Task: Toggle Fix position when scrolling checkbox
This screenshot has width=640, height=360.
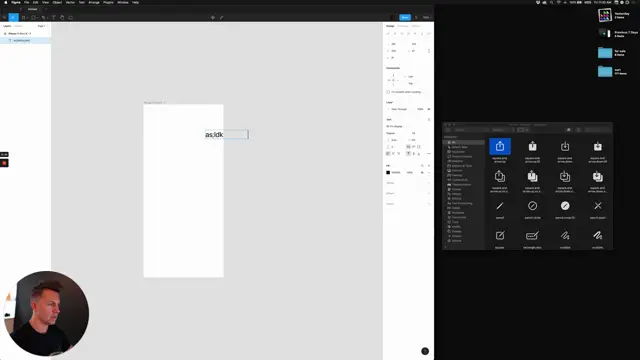Action: click(388, 92)
